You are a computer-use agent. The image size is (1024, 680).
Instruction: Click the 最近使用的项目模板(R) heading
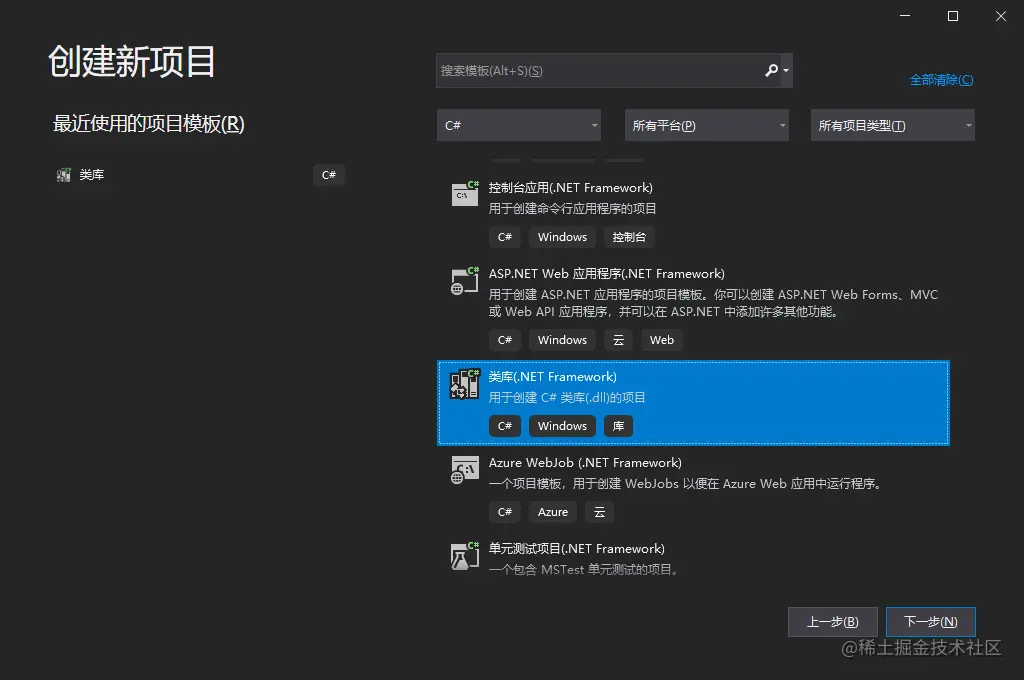pyautogui.click(x=148, y=123)
